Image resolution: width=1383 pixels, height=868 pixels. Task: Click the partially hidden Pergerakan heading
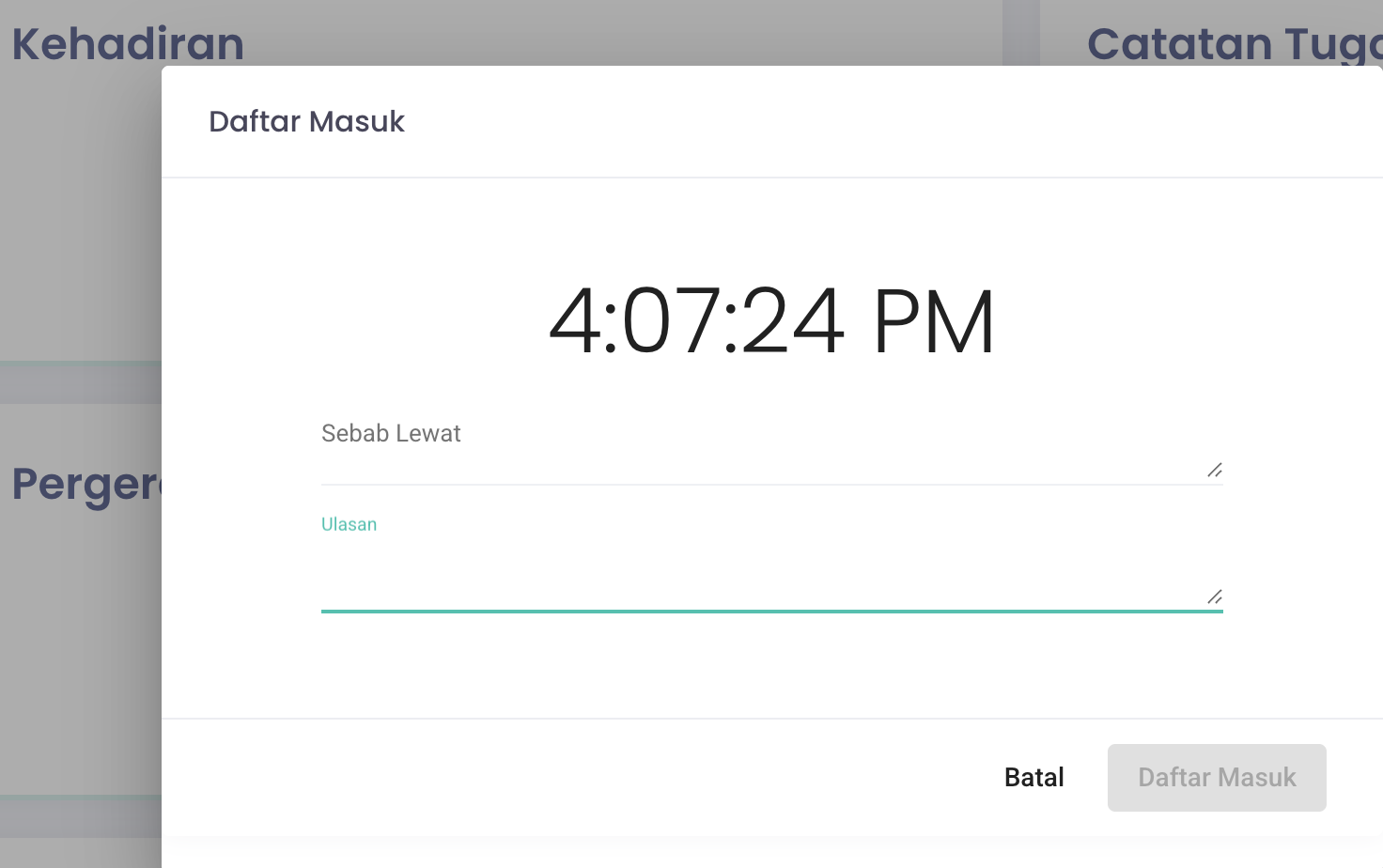(x=86, y=485)
